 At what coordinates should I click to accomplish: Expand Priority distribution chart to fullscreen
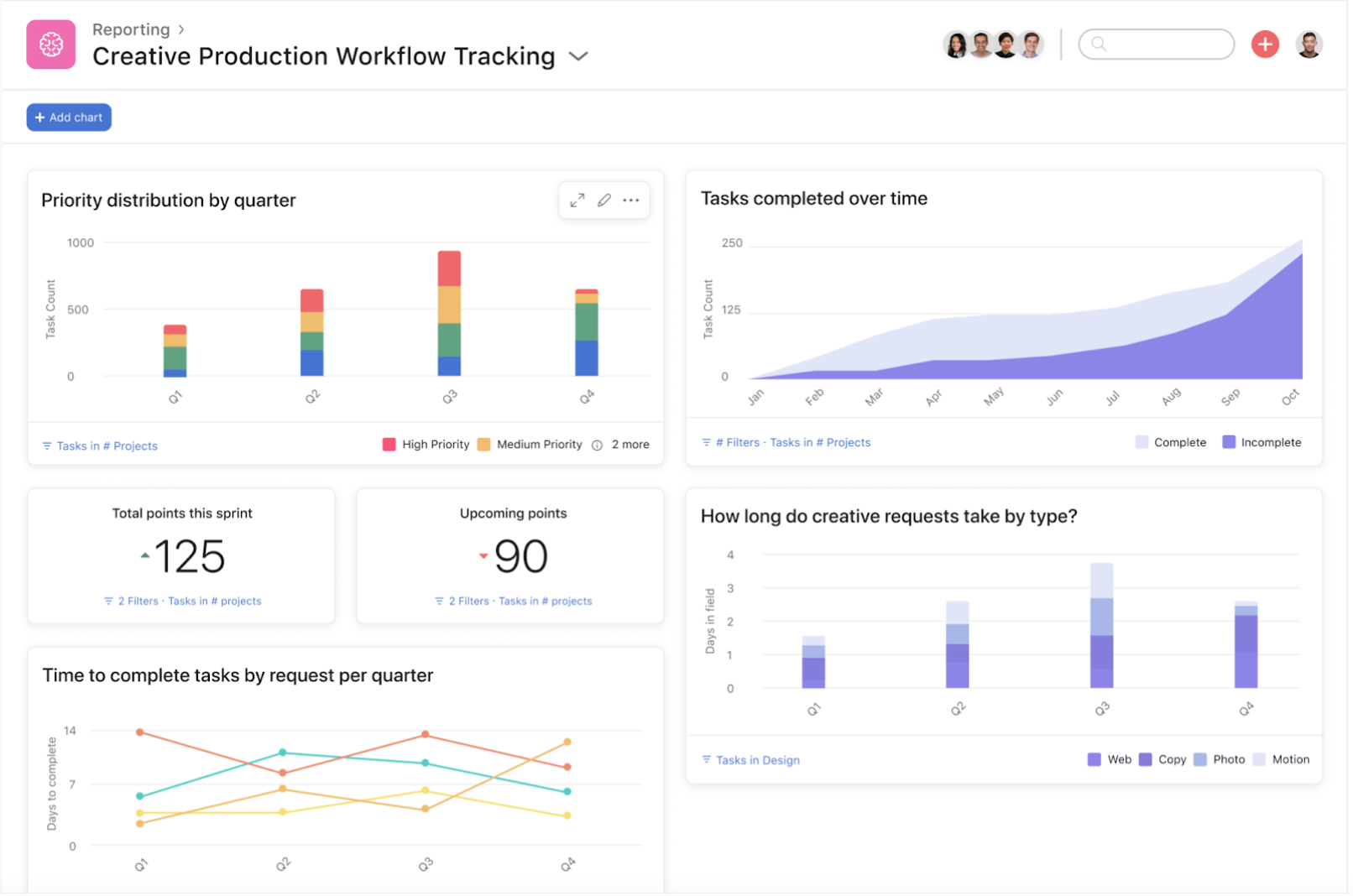(577, 201)
